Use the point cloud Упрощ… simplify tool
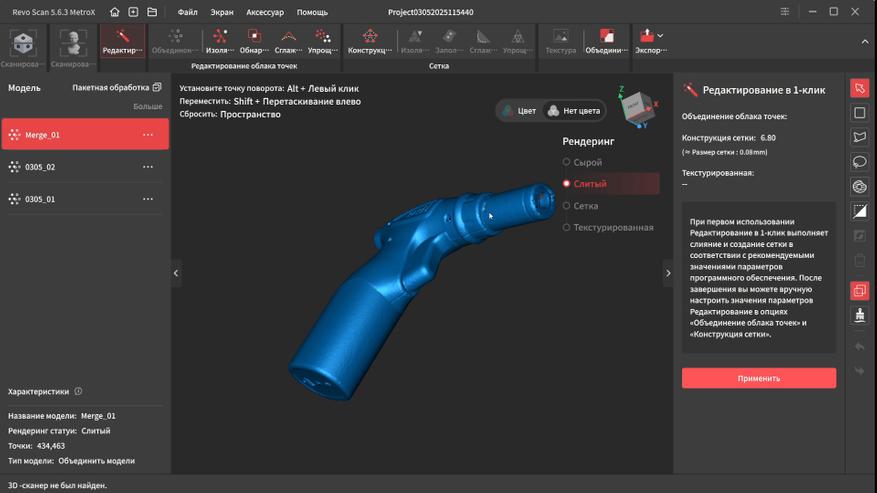The height and width of the screenshot is (493, 877). pos(323,41)
